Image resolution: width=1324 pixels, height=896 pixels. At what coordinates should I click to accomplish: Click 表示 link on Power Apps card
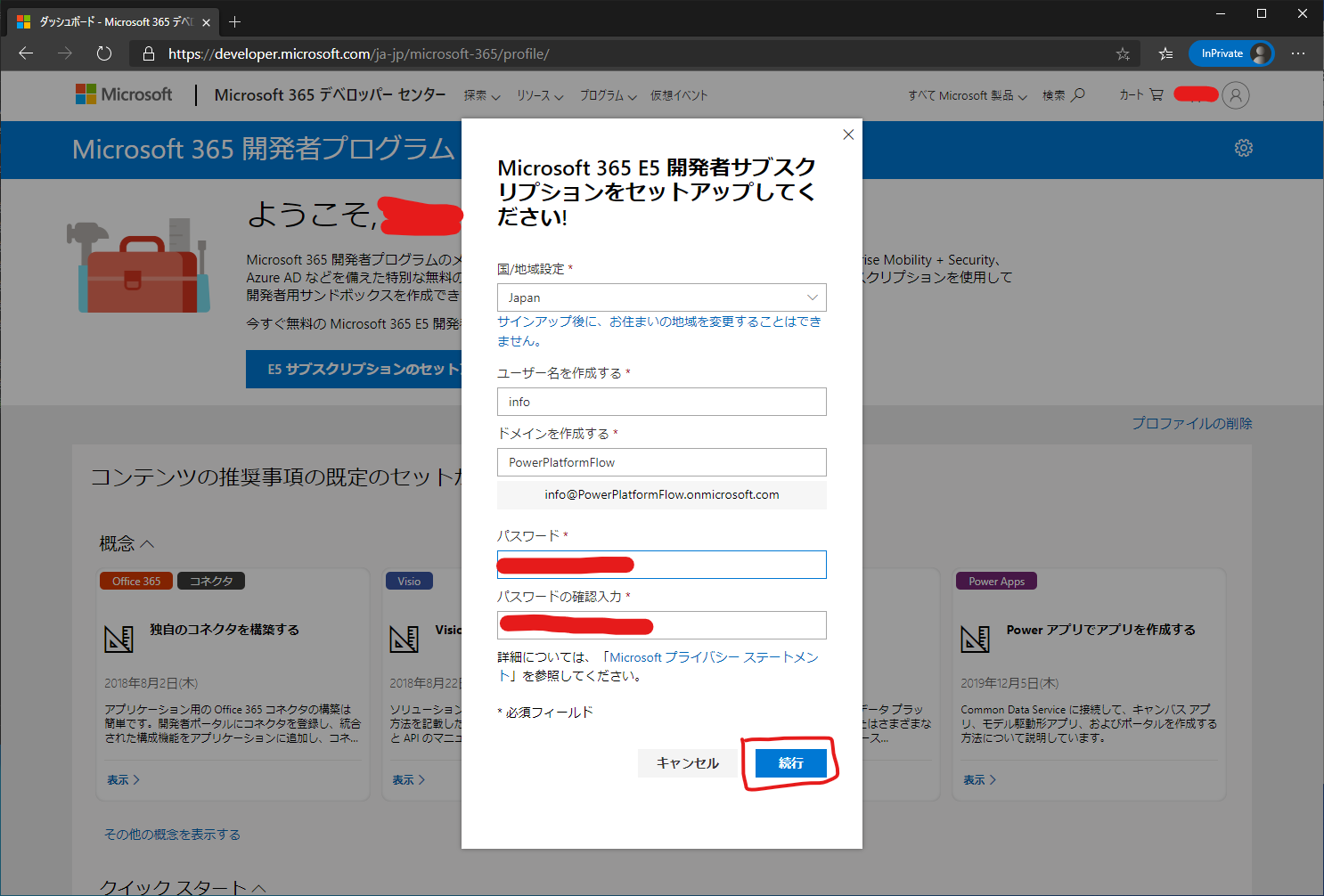click(980, 779)
